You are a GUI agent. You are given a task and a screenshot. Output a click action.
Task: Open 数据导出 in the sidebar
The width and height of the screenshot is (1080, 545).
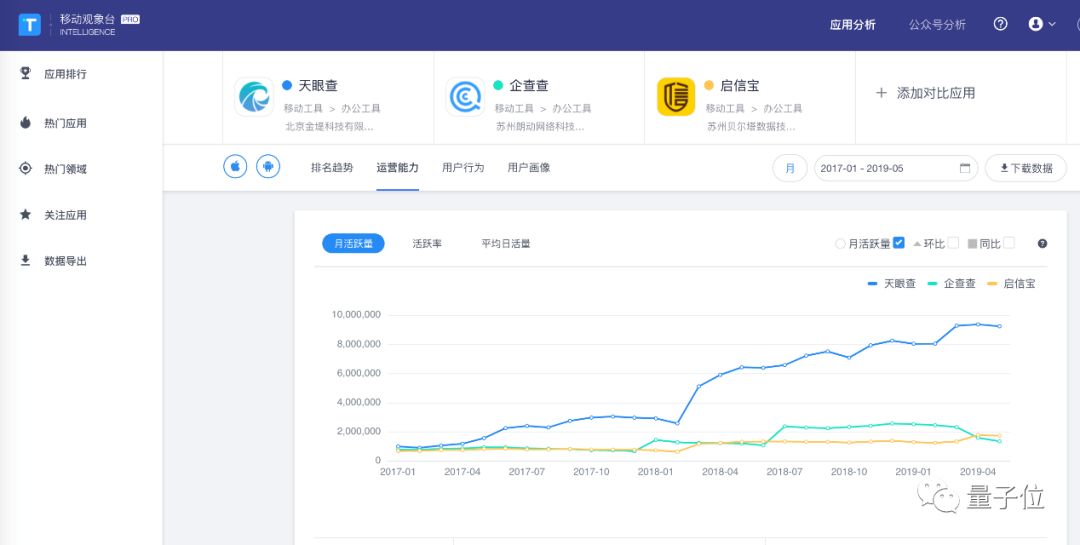65,261
